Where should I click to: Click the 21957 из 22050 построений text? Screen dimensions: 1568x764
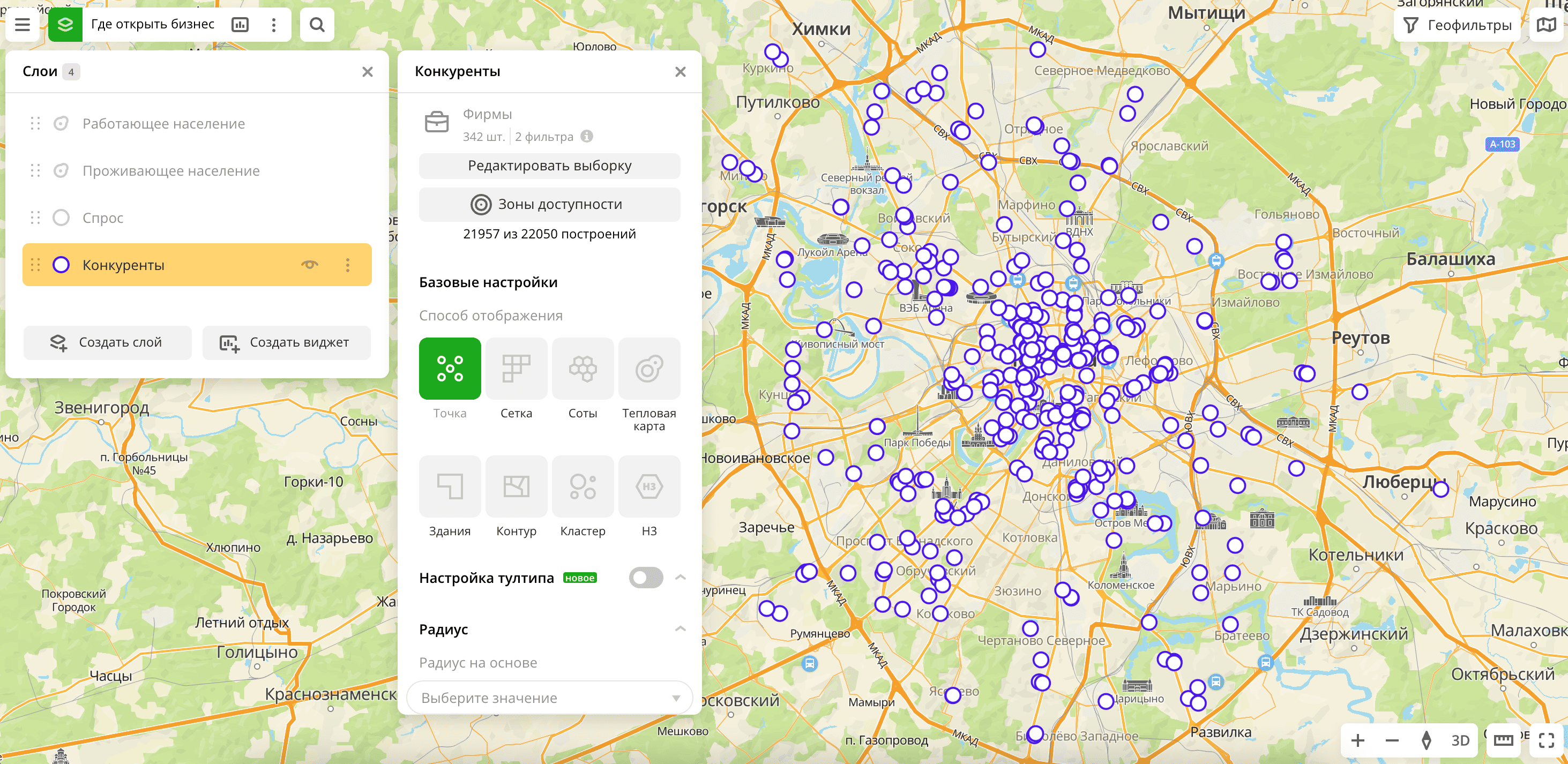tap(550, 234)
